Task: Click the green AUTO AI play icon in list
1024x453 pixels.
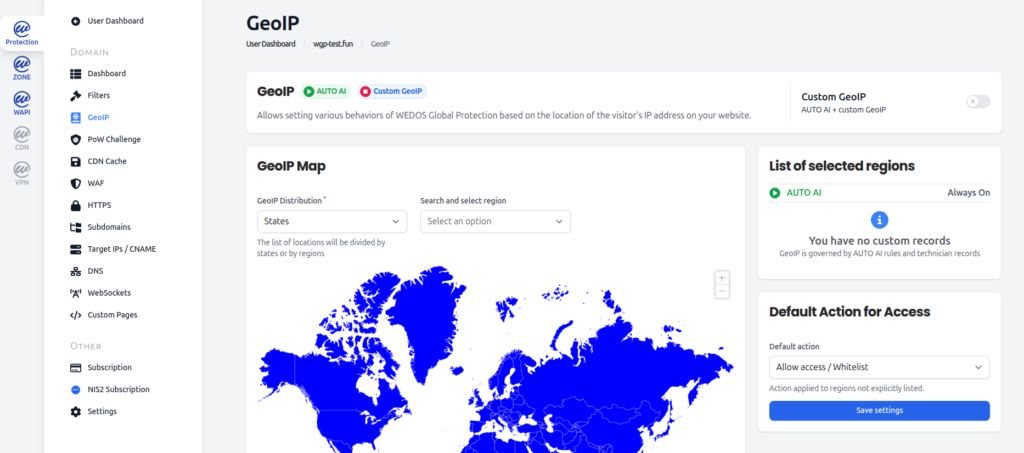Action: tap(775, 193)
